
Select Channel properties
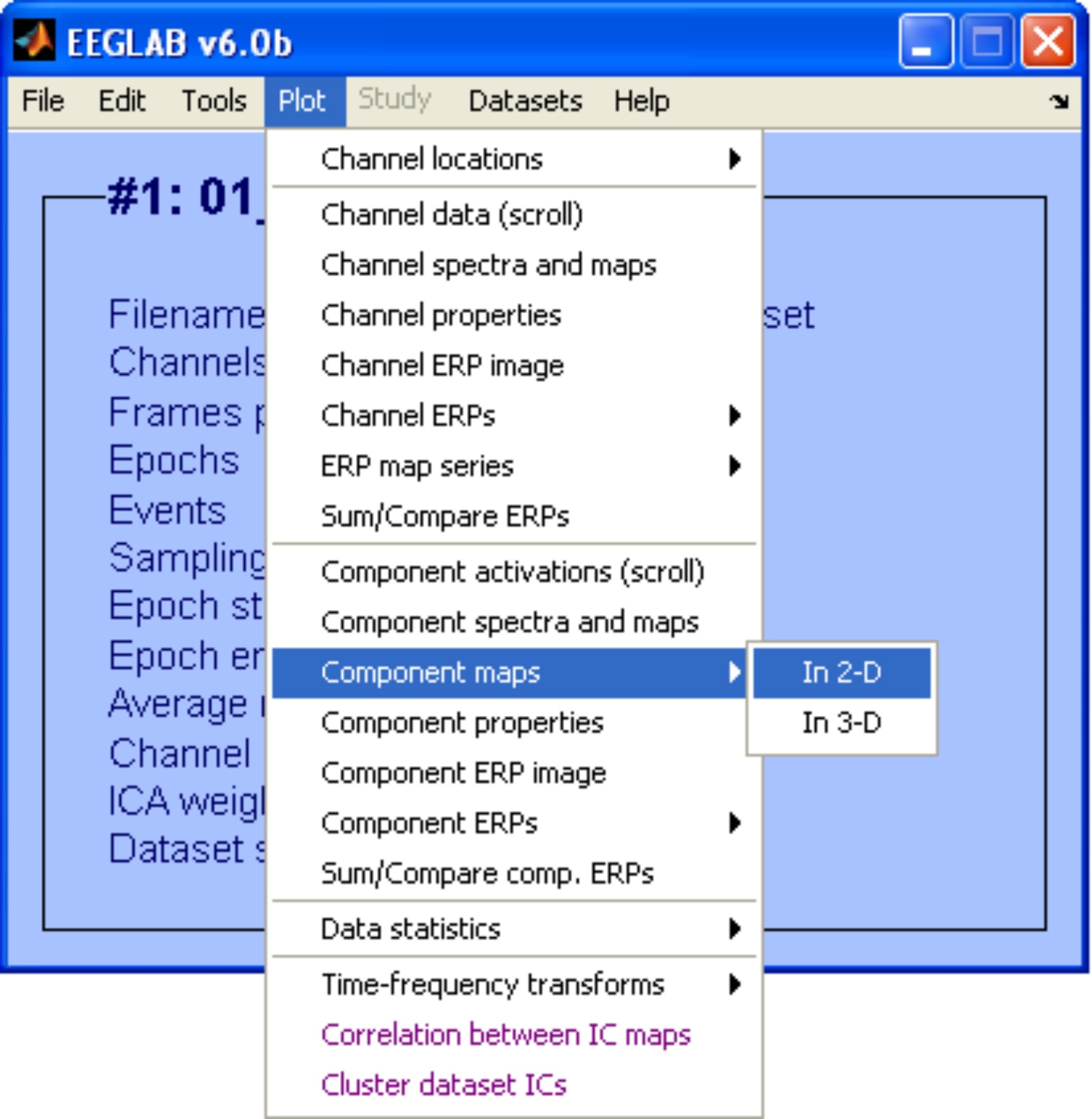(513, 315)
